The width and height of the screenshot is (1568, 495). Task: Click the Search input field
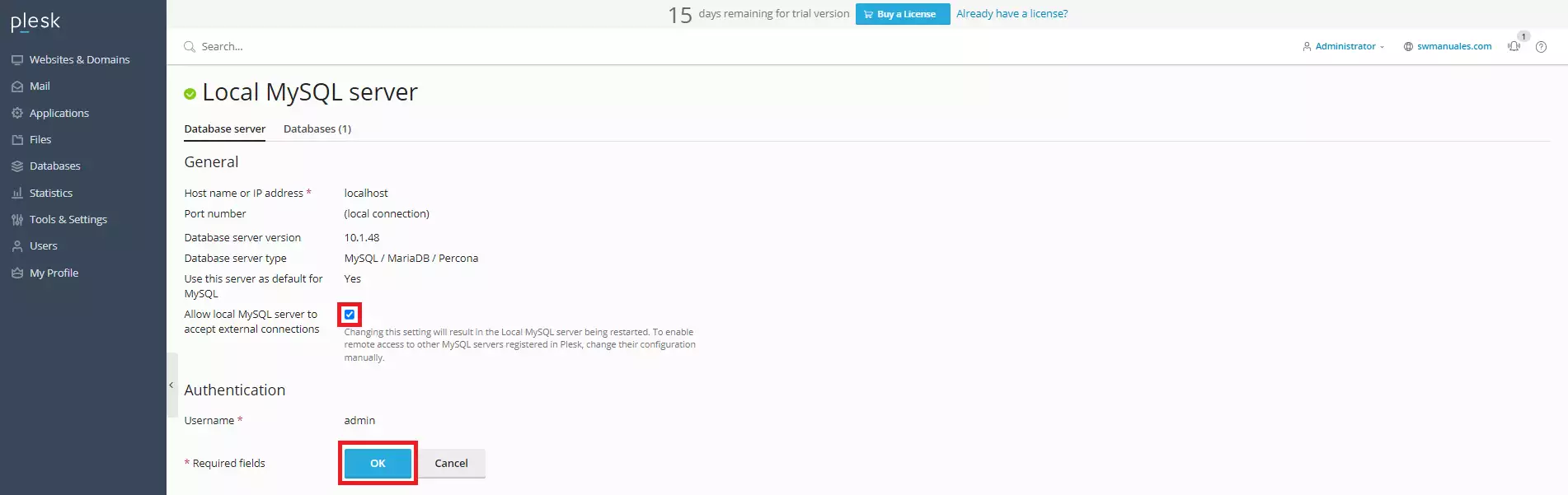point(330,47)
